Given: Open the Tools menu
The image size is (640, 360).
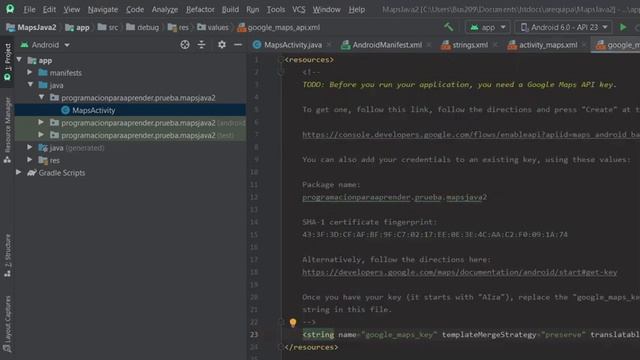Looking at the screenshot, I should [x=276, y=9].
